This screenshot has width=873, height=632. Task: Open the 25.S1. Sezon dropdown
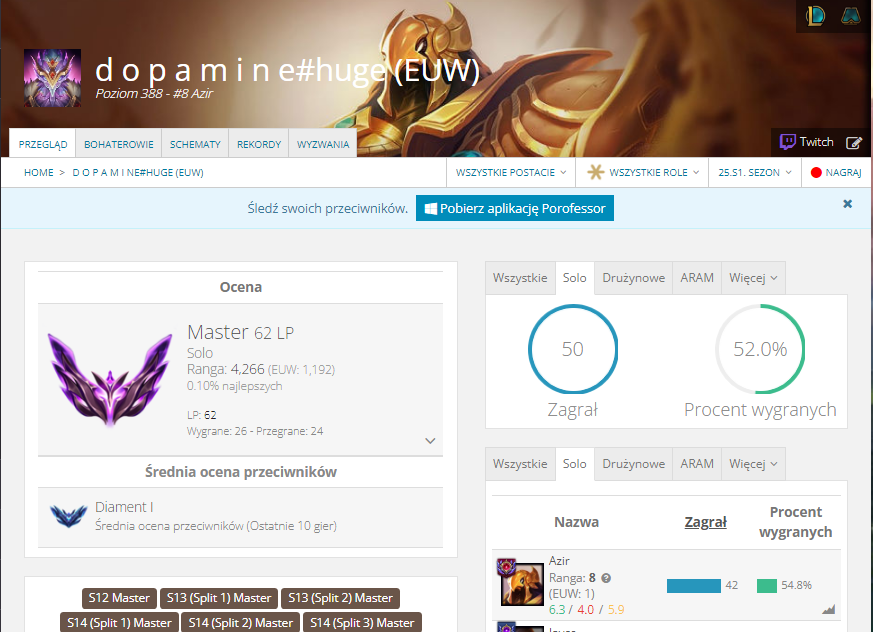(x=755, y=173)
